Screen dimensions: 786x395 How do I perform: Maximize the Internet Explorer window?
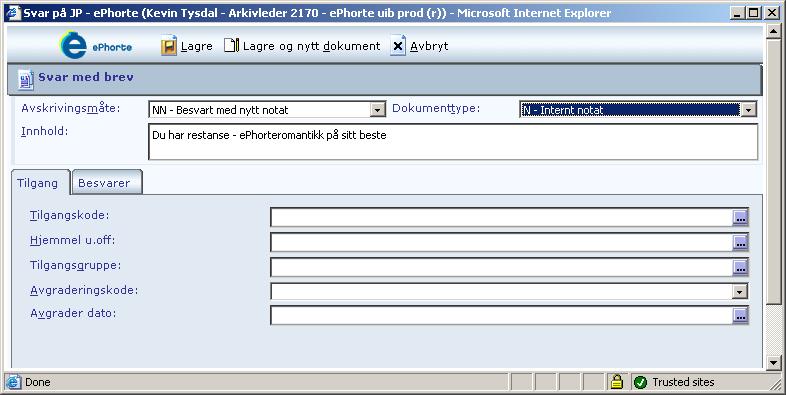pos(753,13)
